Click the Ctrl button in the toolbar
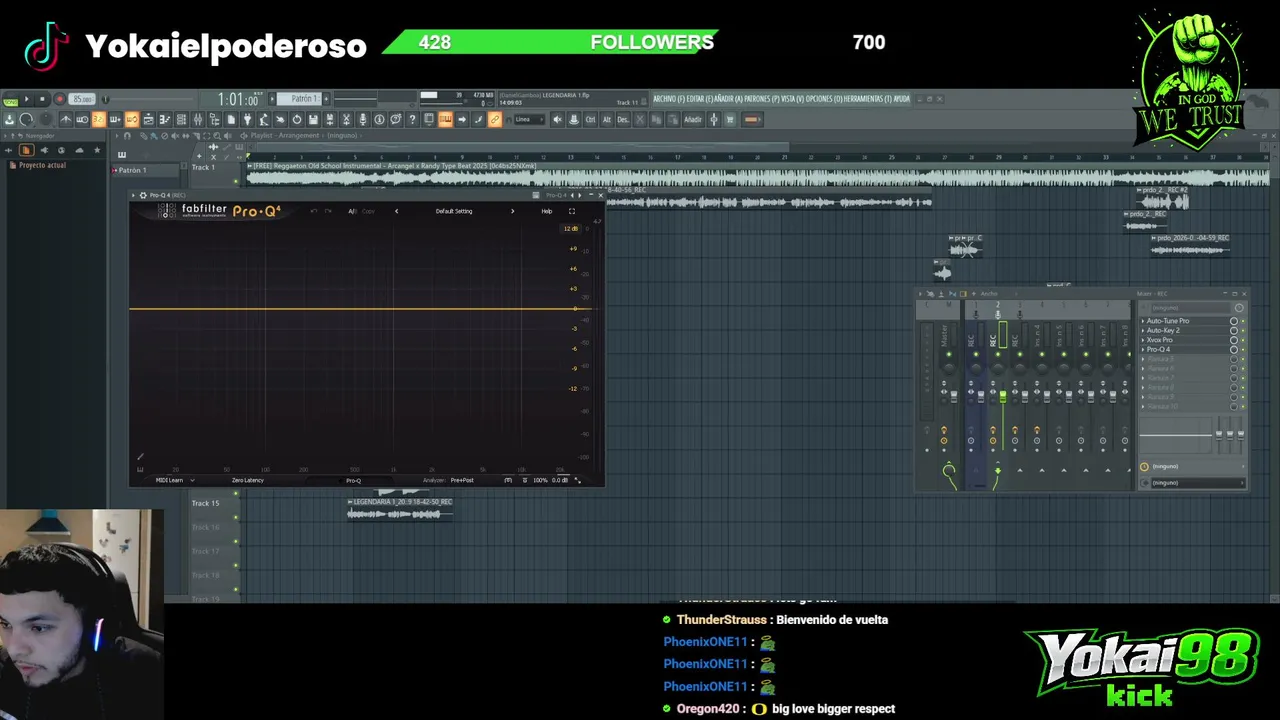 590,119
